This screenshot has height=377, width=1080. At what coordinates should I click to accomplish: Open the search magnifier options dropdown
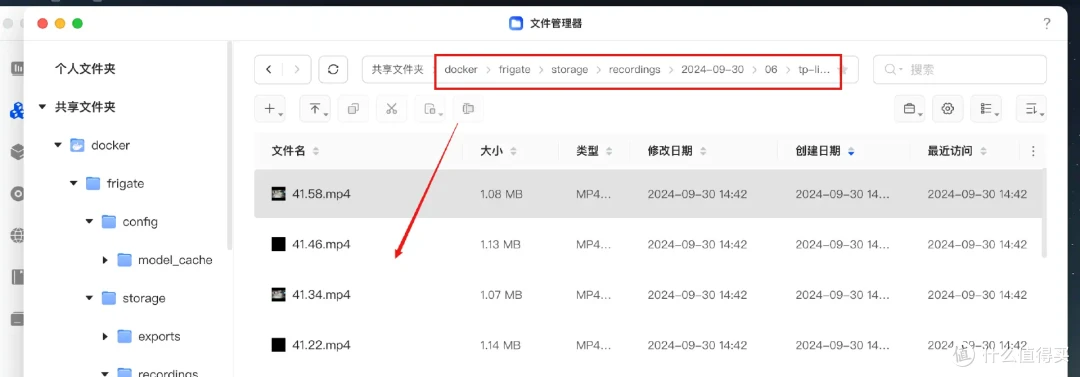[893, 69]
